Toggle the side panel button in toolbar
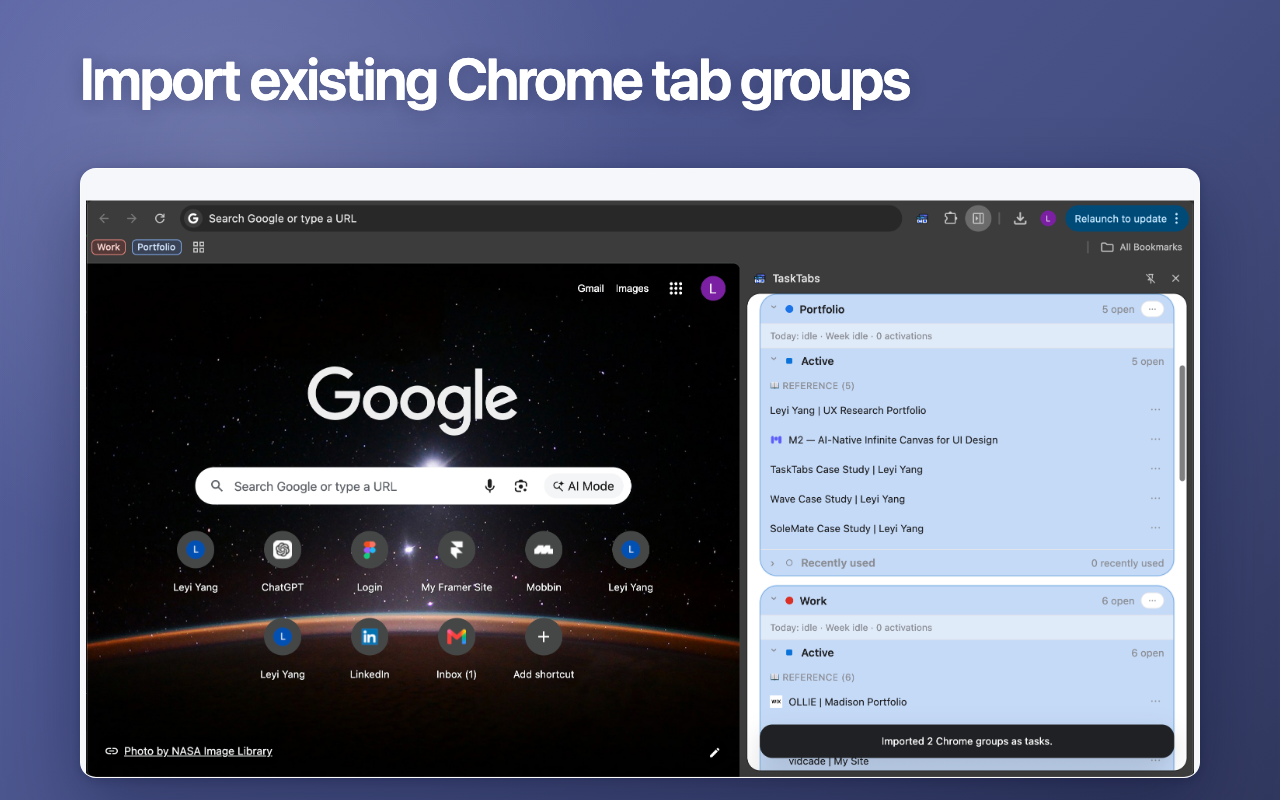This screenshot has width=1280, height=800. point(978,218)
